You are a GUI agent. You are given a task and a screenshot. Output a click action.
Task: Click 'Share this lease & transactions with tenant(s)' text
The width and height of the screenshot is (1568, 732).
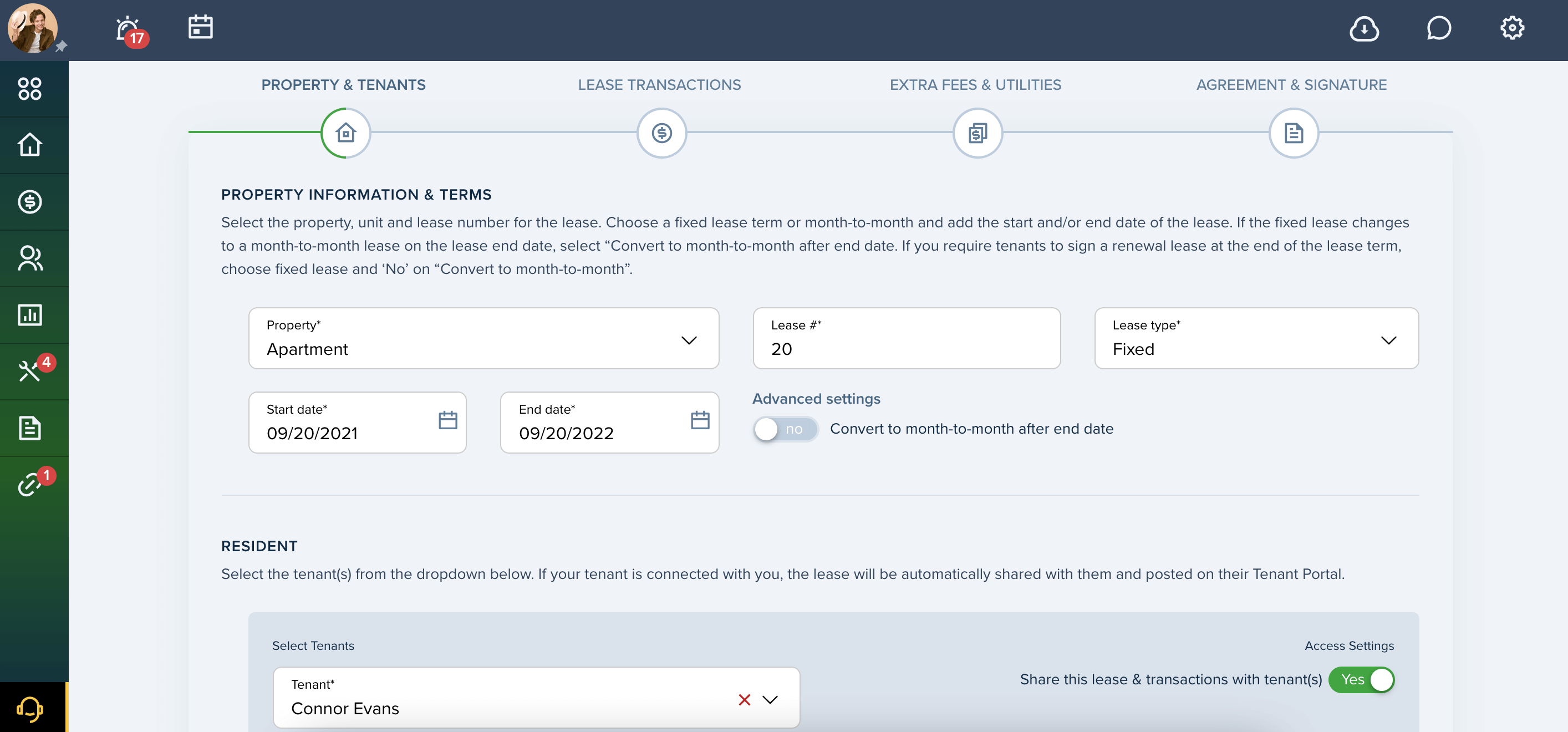coord(1171,679)
